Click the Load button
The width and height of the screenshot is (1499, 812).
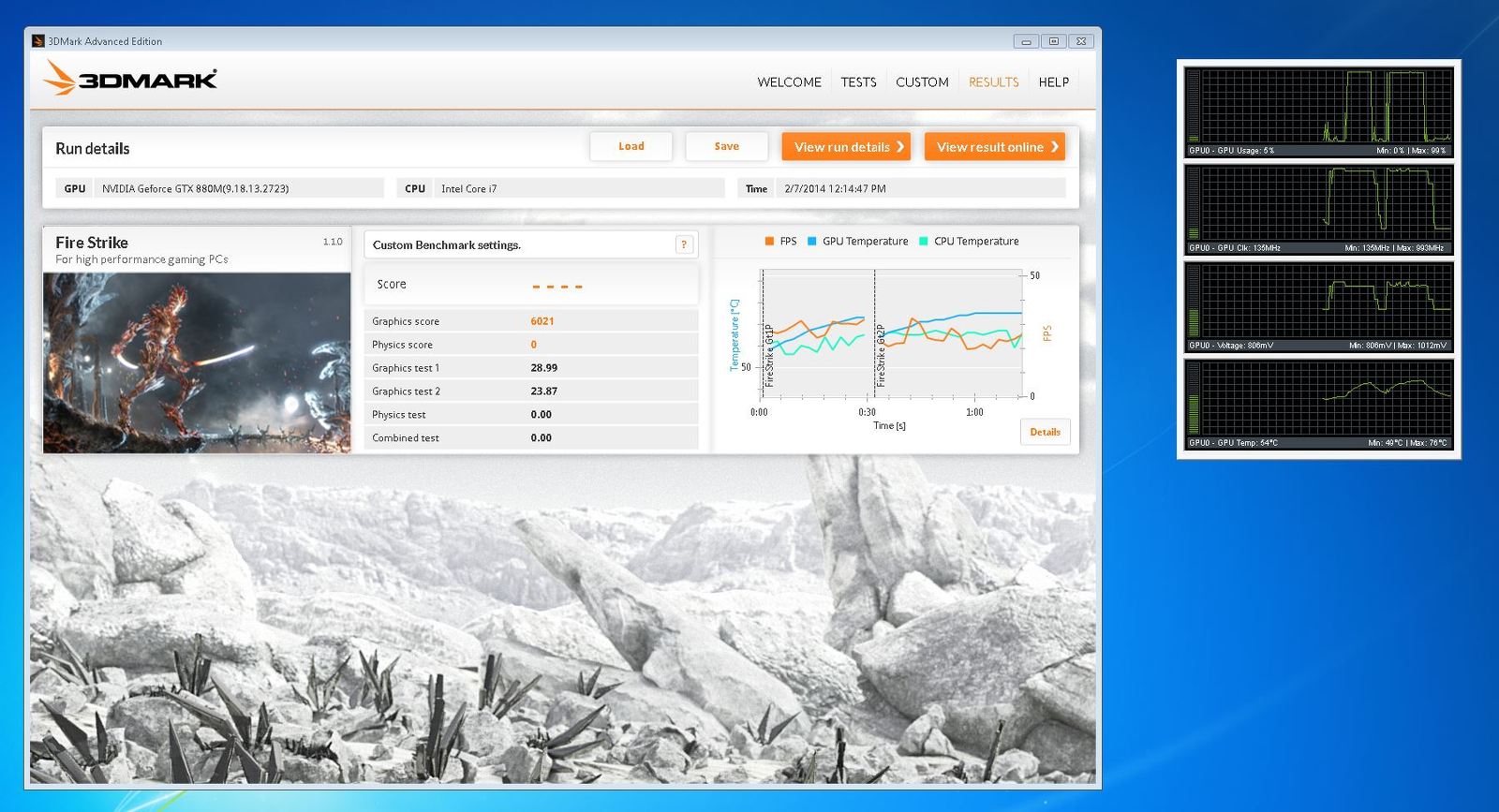click(x=631, y=146)
